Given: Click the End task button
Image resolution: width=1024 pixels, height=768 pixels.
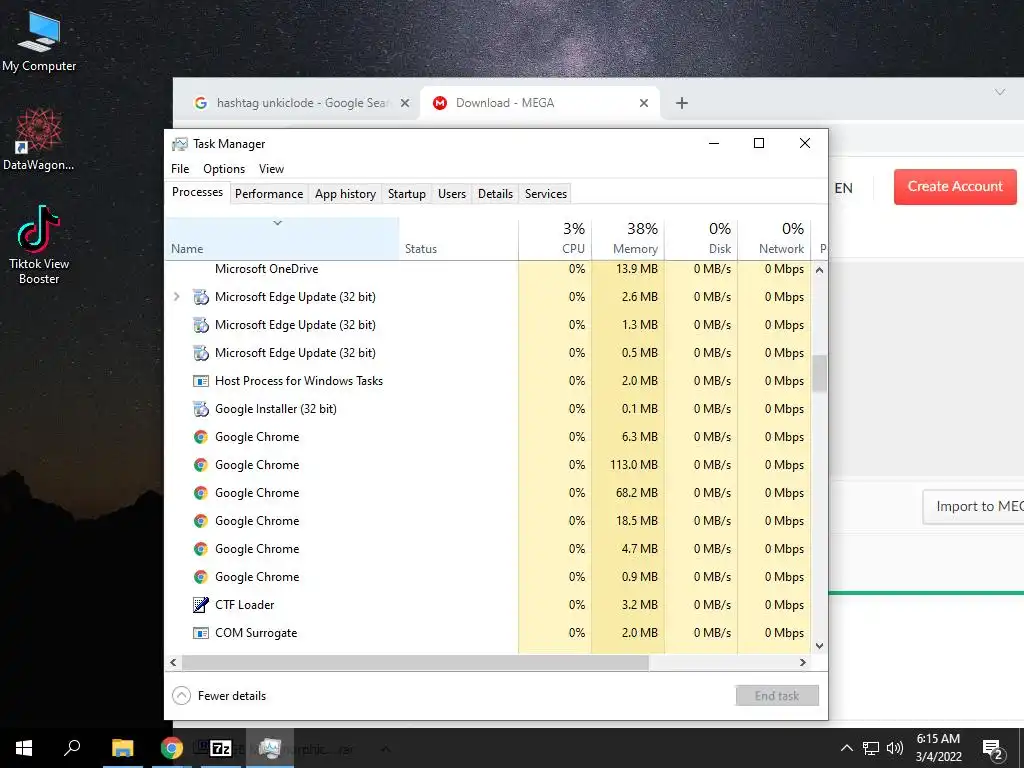Looking at the screenshot, I should point(777,696).
